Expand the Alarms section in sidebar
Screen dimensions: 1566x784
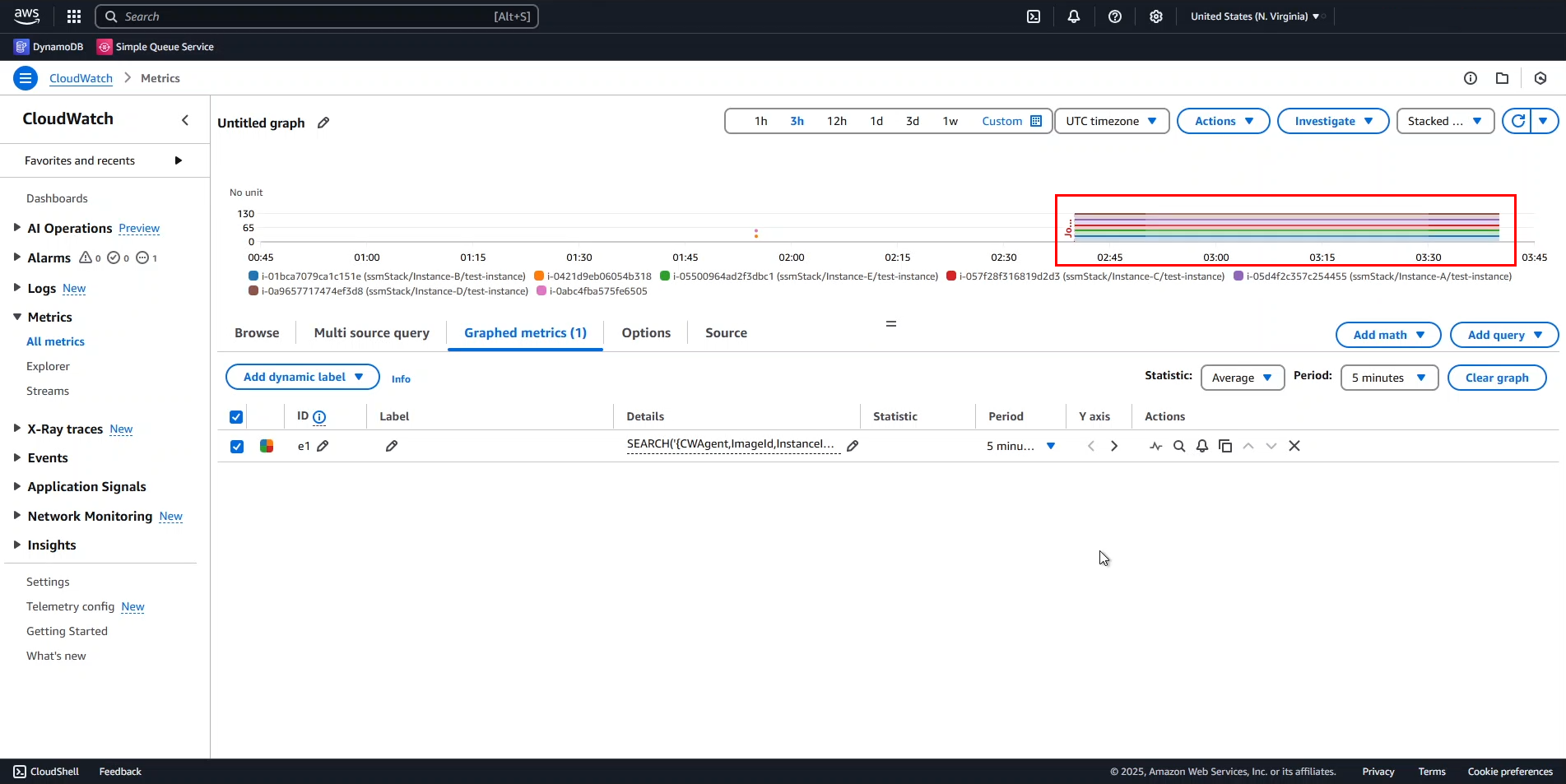[16, 257]
